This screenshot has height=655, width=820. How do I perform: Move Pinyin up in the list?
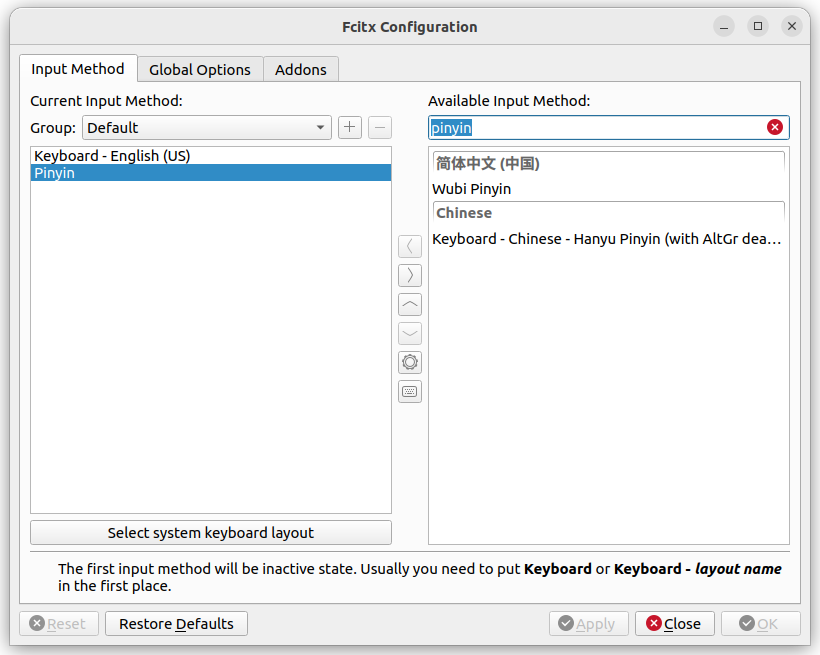tap(409, 304)
